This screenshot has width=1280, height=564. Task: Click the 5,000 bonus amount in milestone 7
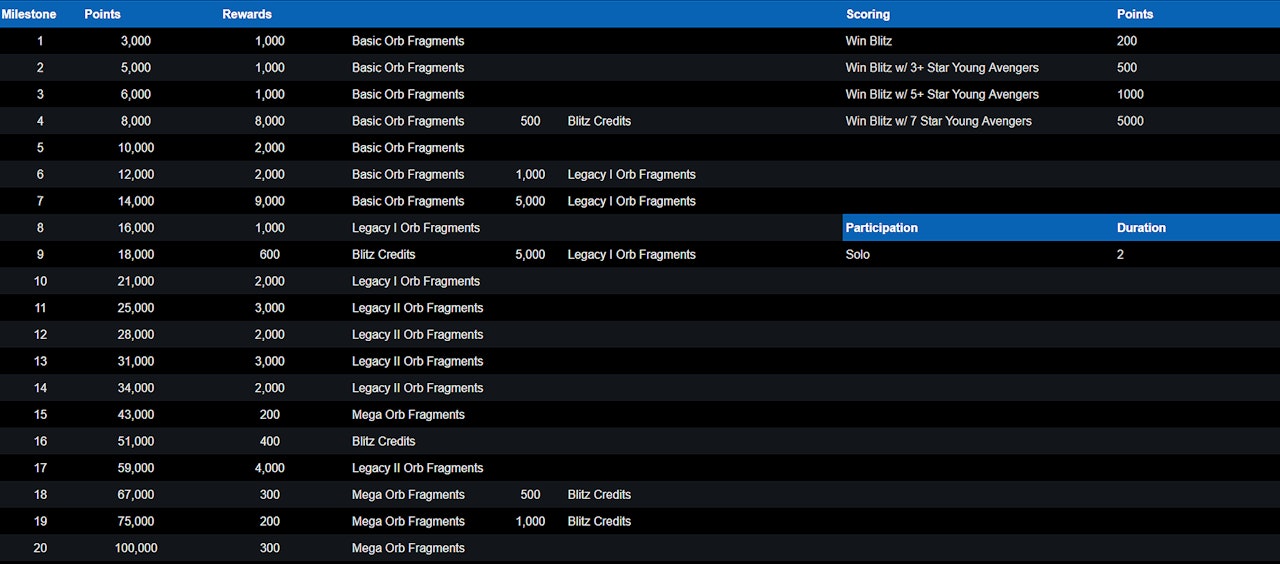pos(530,201)
